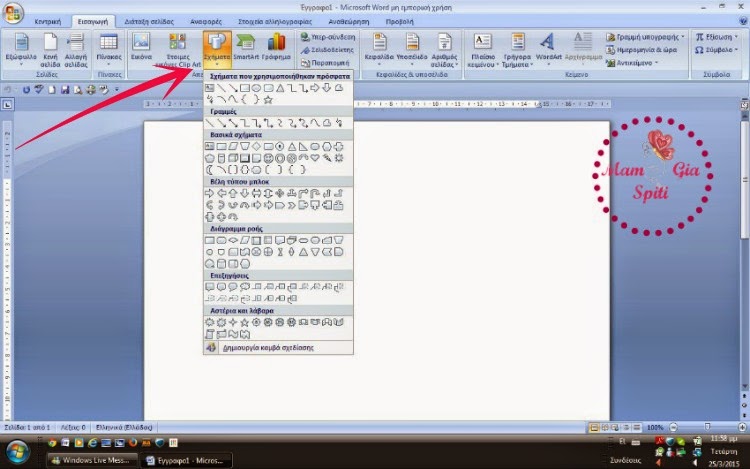Collapse the Σχήματα shapes dropdown
Viewport: 750px width, 469px height.
tap(217, 50)
